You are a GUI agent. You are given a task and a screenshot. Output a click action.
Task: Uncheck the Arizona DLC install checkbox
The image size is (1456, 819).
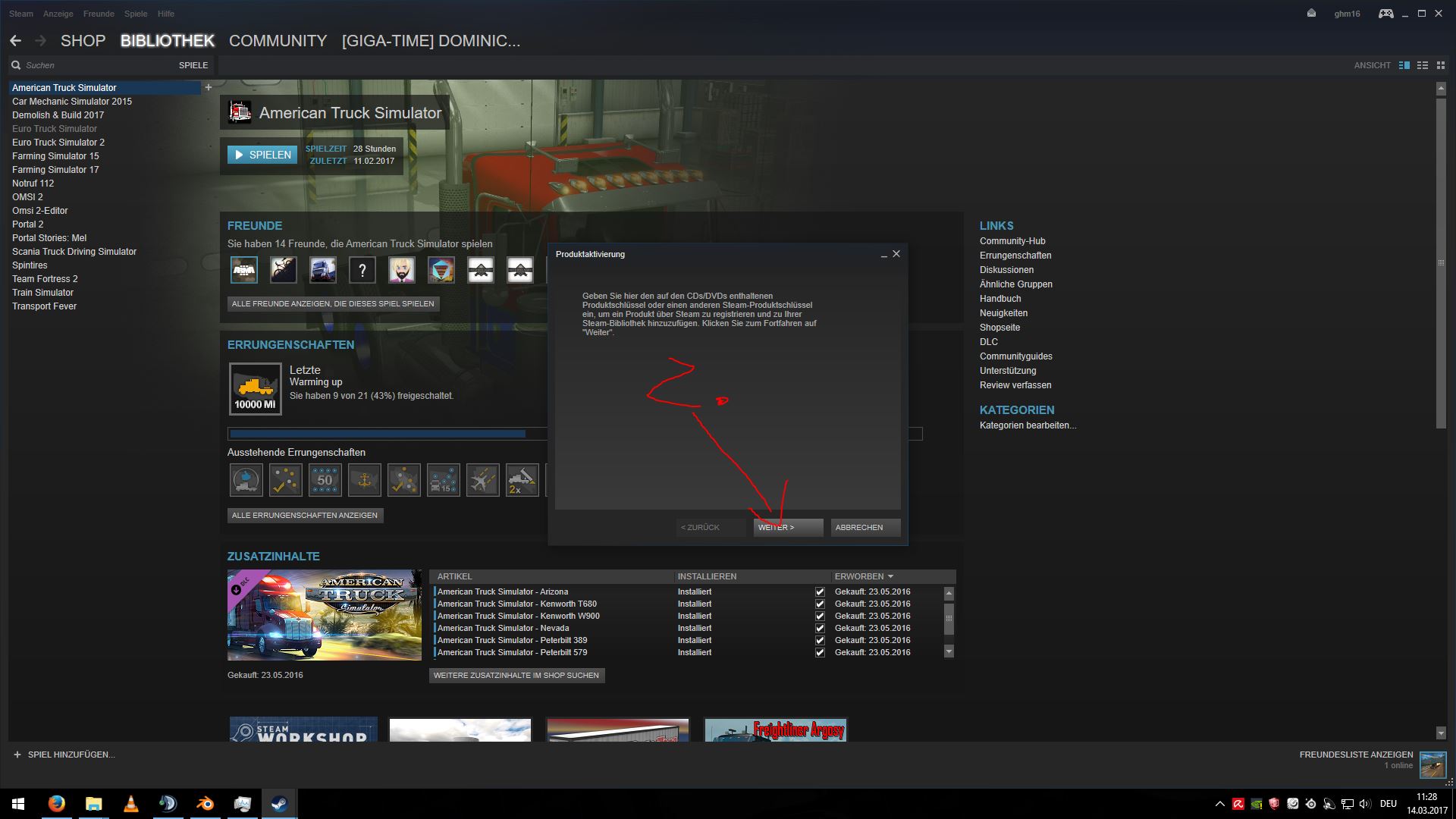click(x=820, y=591)
